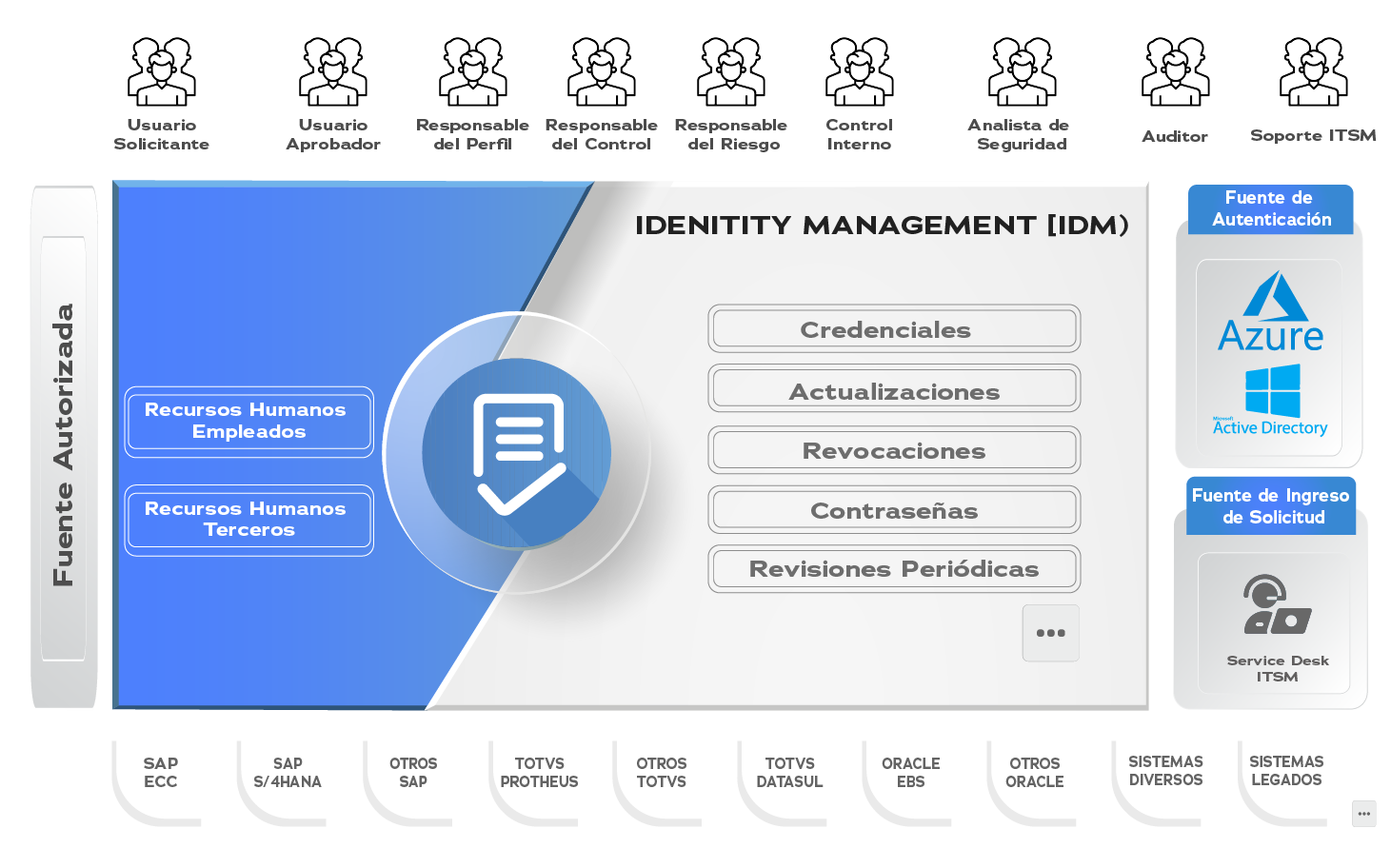
Task: Click the IDENITITY MANAGEMENT [IDM] title
Action: pos(882,226)
